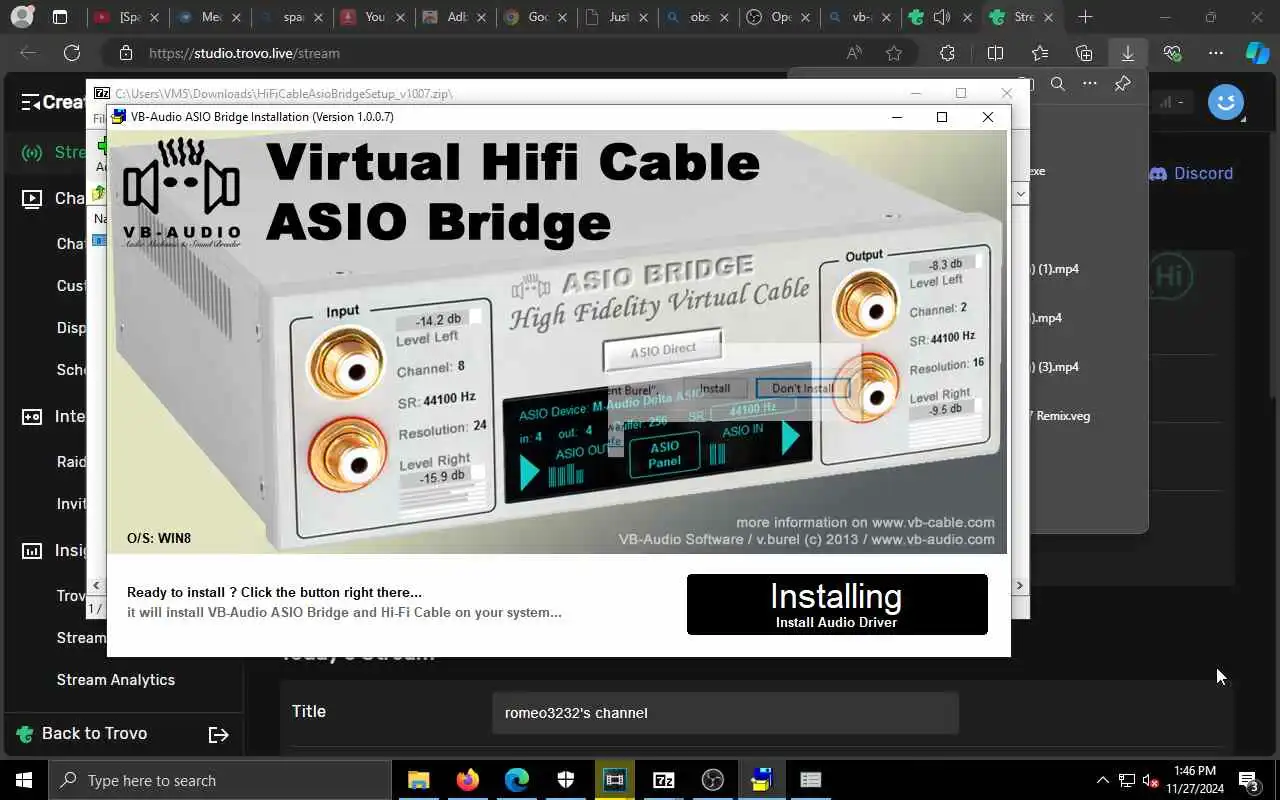The width and height of the screenshot is (1280, 800).
Task: Click the blue smiley avatar on Trovo
Action: 1225,101
